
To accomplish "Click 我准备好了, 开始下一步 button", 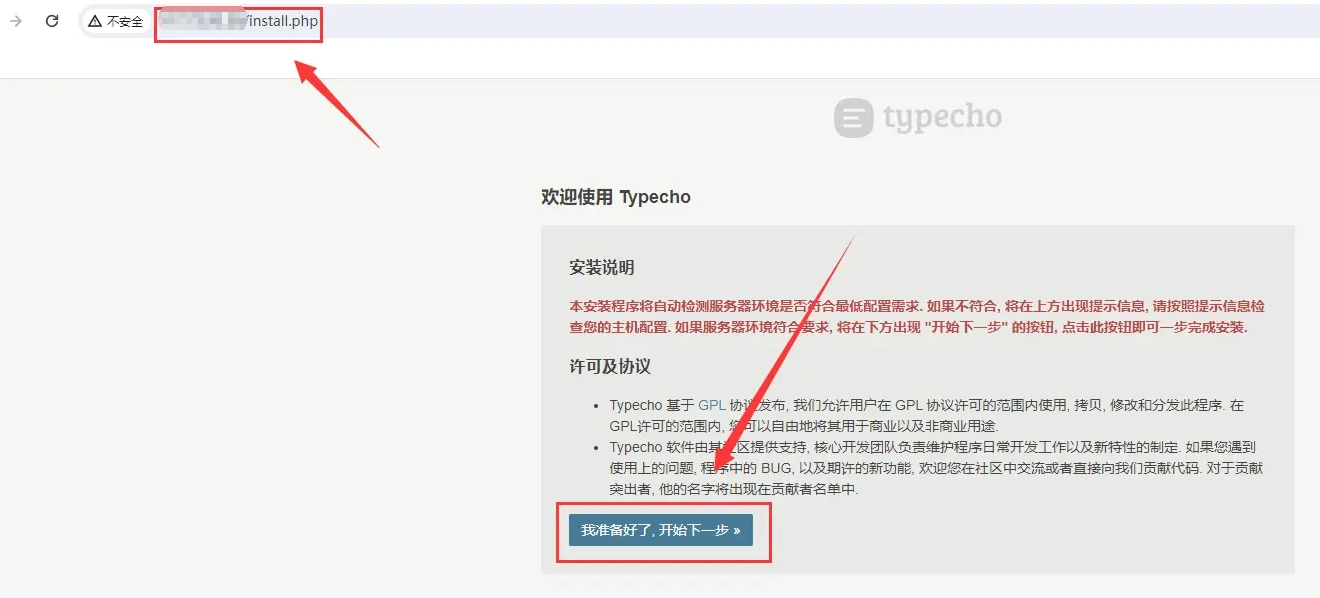I will point(661,530).
